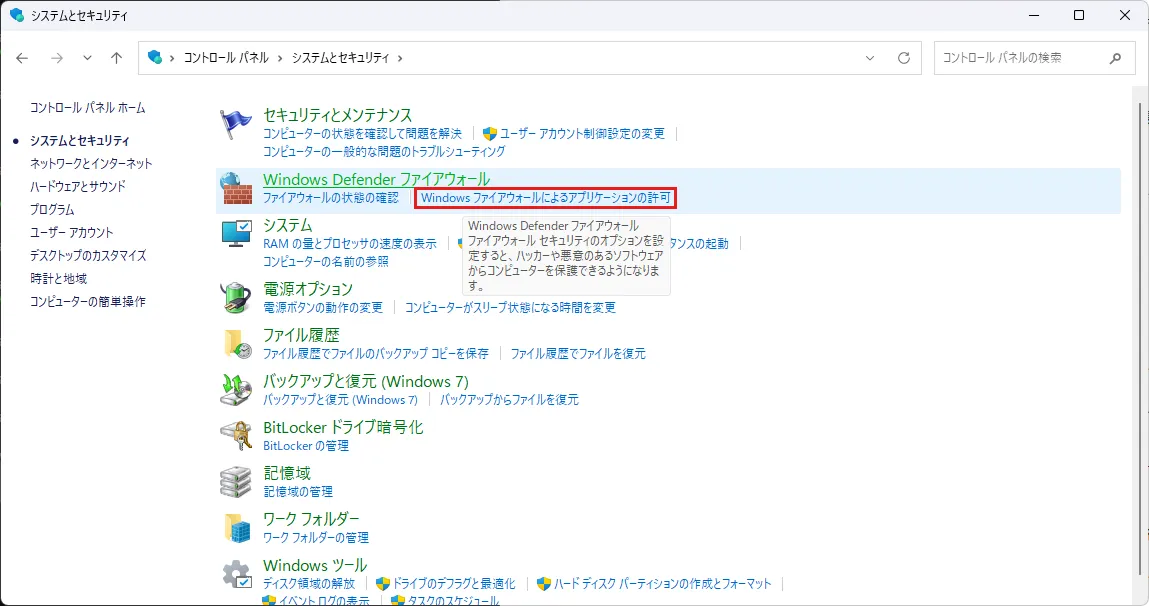Screen dimensions: 1149x606
Task: Click ファイル履歴でファイルのバックアップ コピーを保存 link
Action: [x=376, y=354]
